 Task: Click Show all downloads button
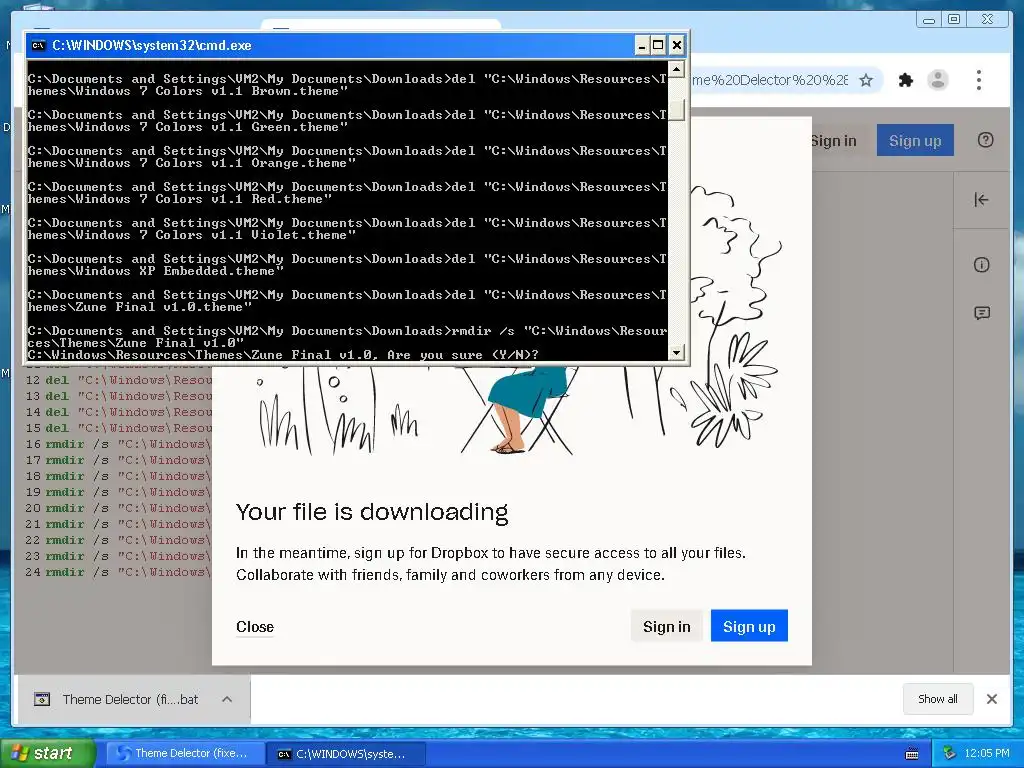click(938, 699)
